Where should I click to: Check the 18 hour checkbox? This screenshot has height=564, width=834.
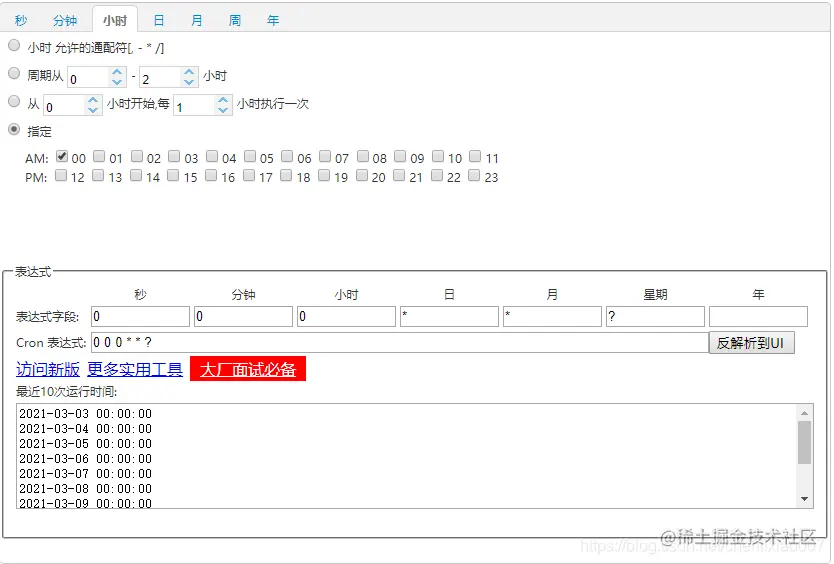(x=286, y=175)
